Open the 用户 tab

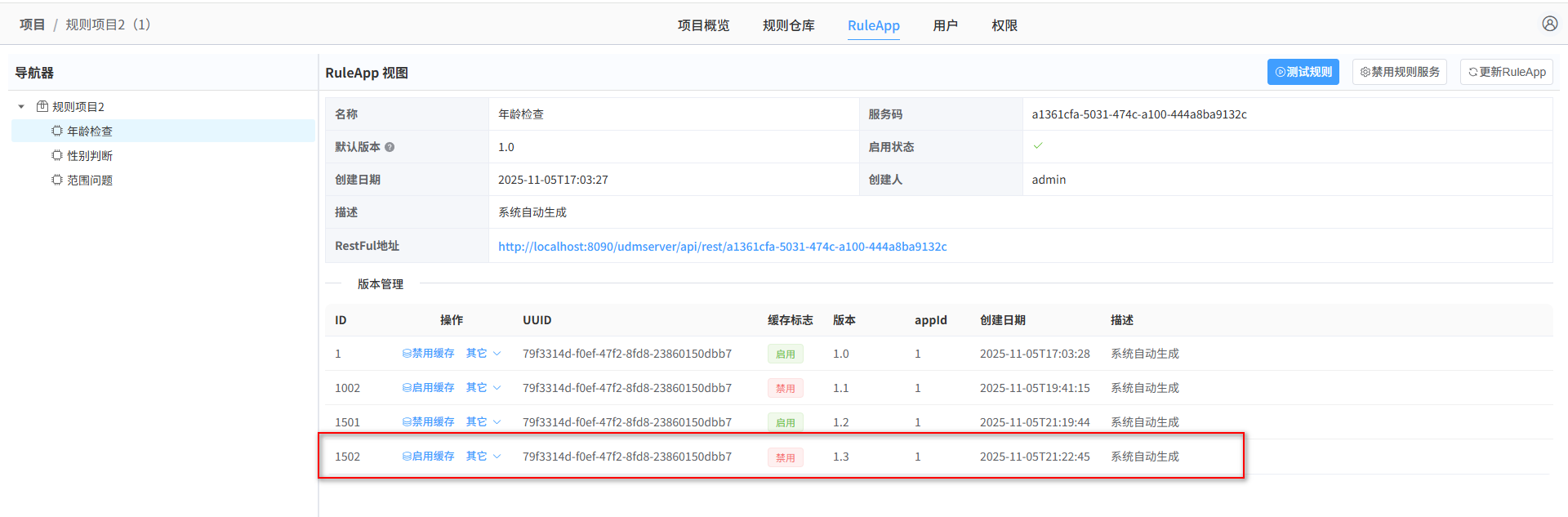(945, 25)
